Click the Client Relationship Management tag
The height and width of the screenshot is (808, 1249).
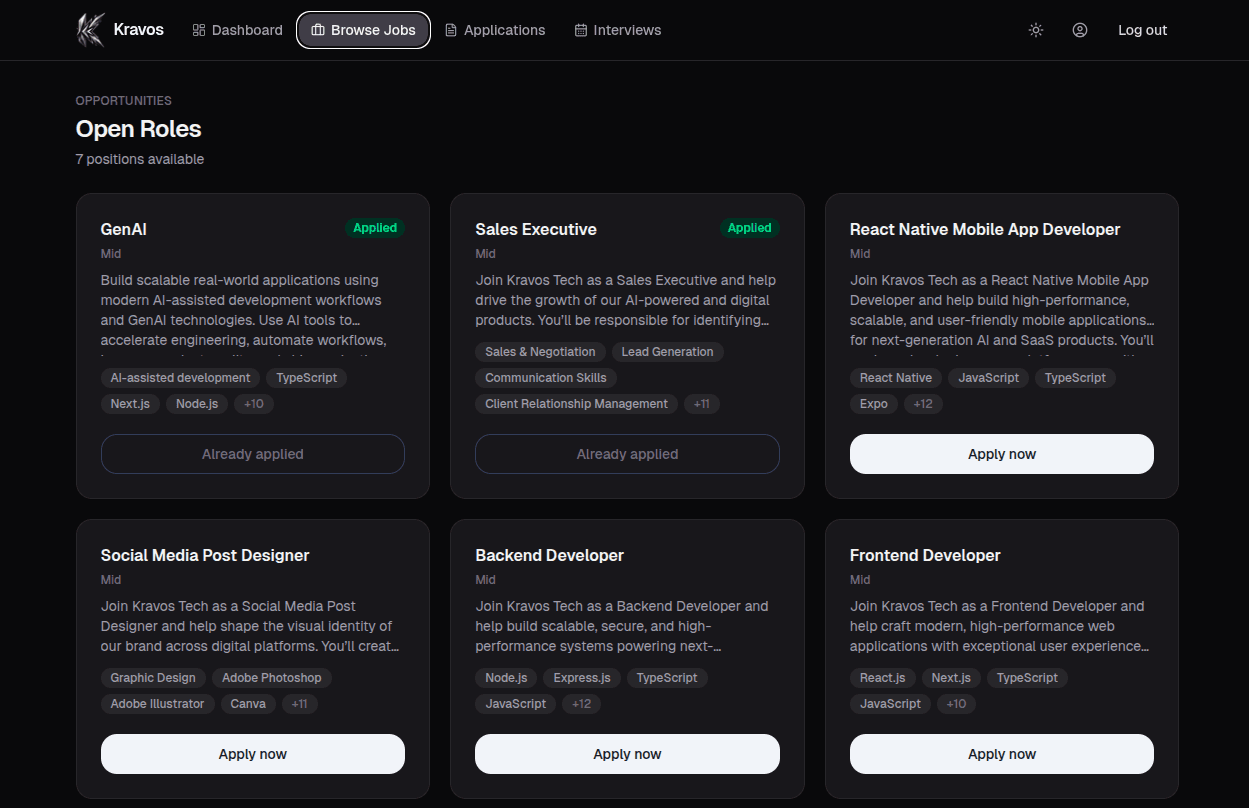point(577,404)
